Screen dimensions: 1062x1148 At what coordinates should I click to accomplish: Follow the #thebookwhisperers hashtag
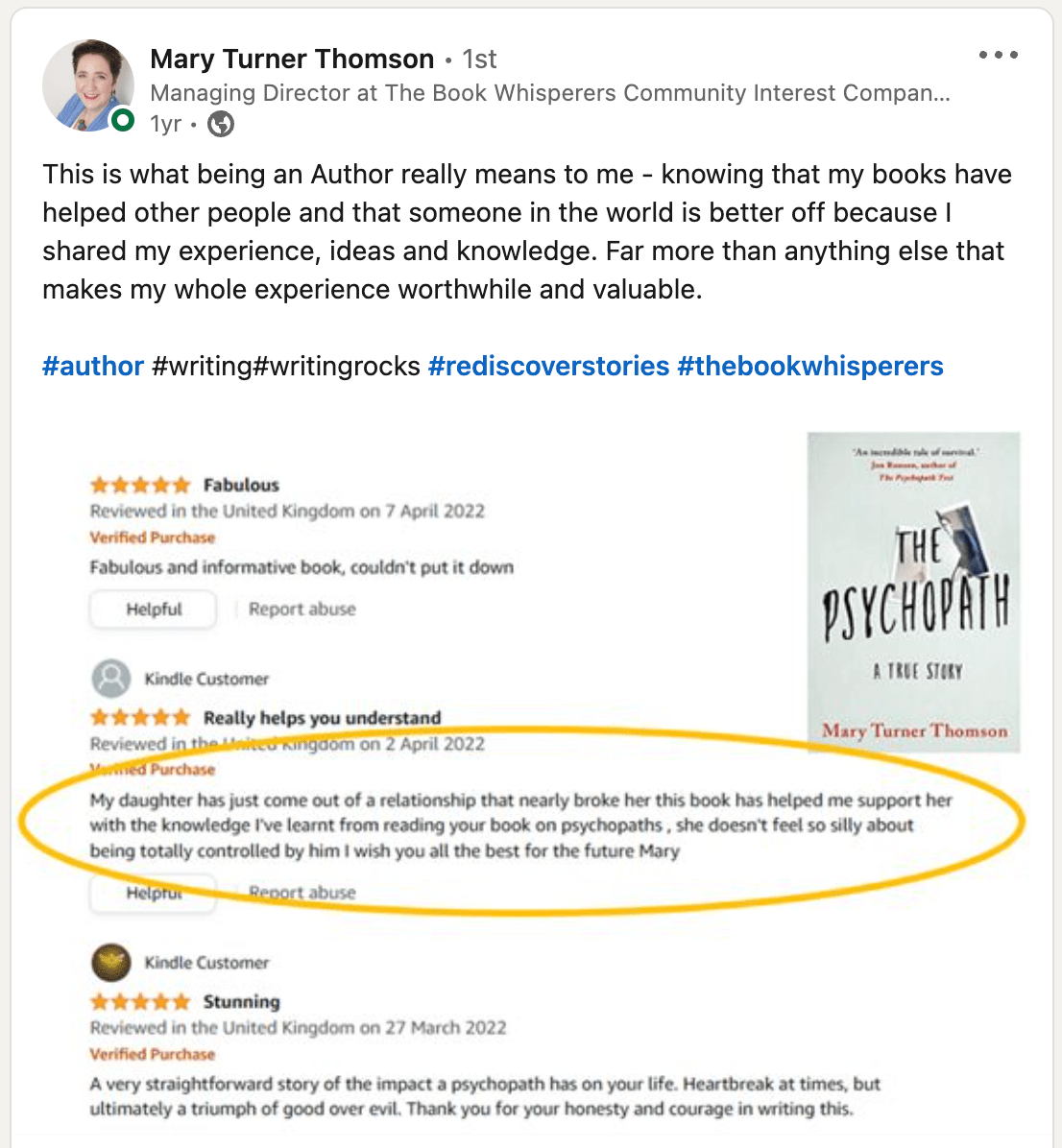(x=809, y=366)
